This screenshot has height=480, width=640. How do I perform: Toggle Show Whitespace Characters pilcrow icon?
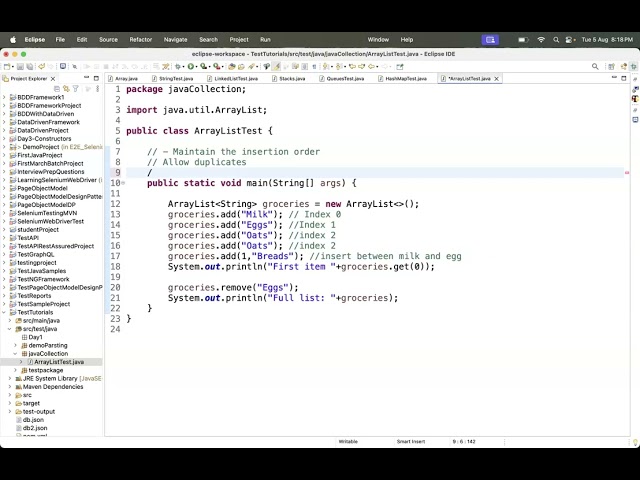(x=314, y=67)
